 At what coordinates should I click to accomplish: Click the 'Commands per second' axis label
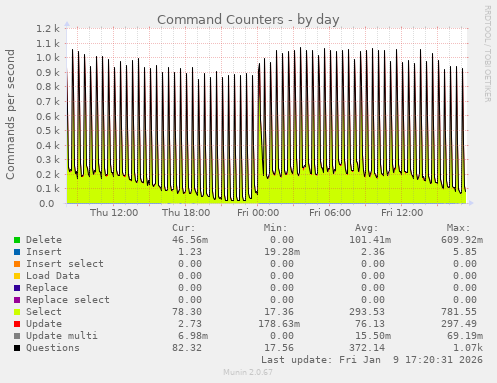(10, 114)
